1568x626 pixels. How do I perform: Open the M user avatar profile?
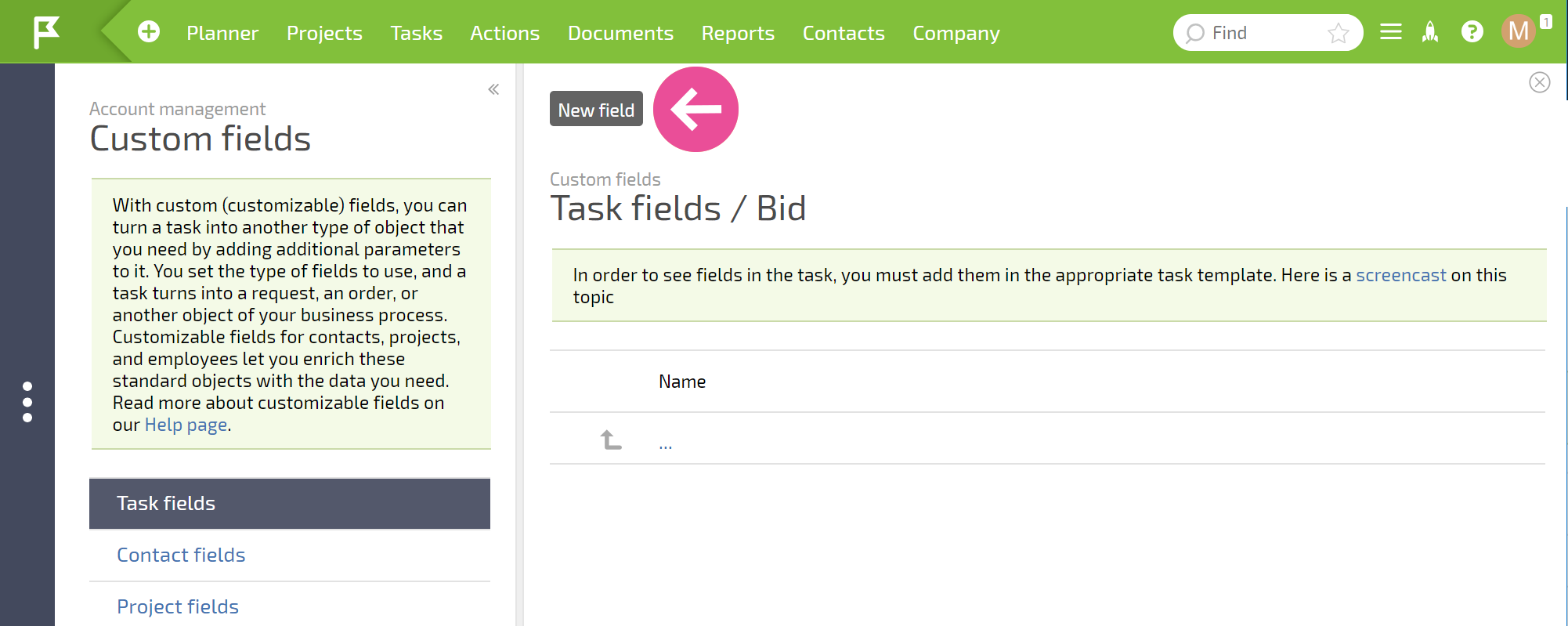coord(1519,31)
